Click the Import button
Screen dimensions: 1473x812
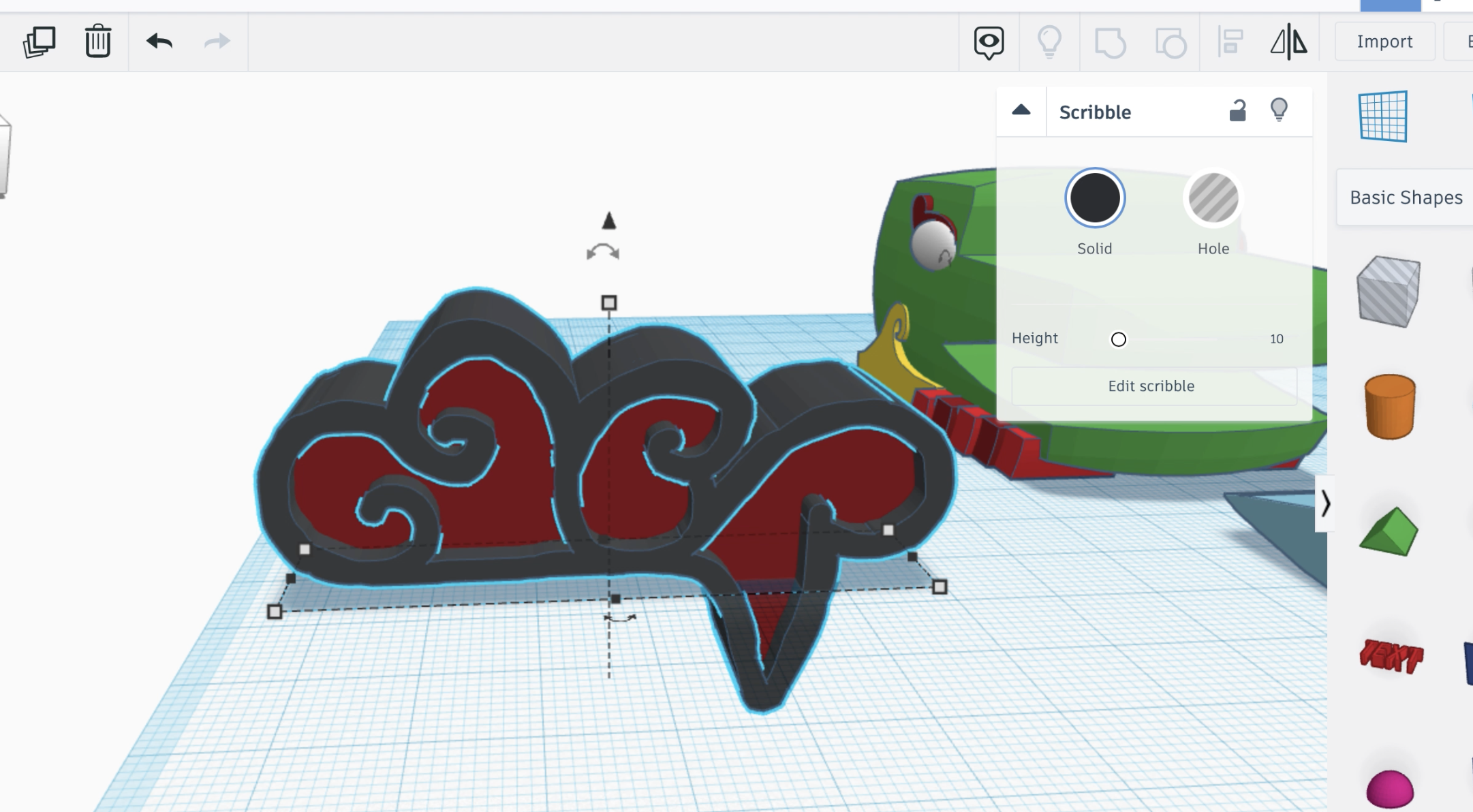(x=1384, y=42)
